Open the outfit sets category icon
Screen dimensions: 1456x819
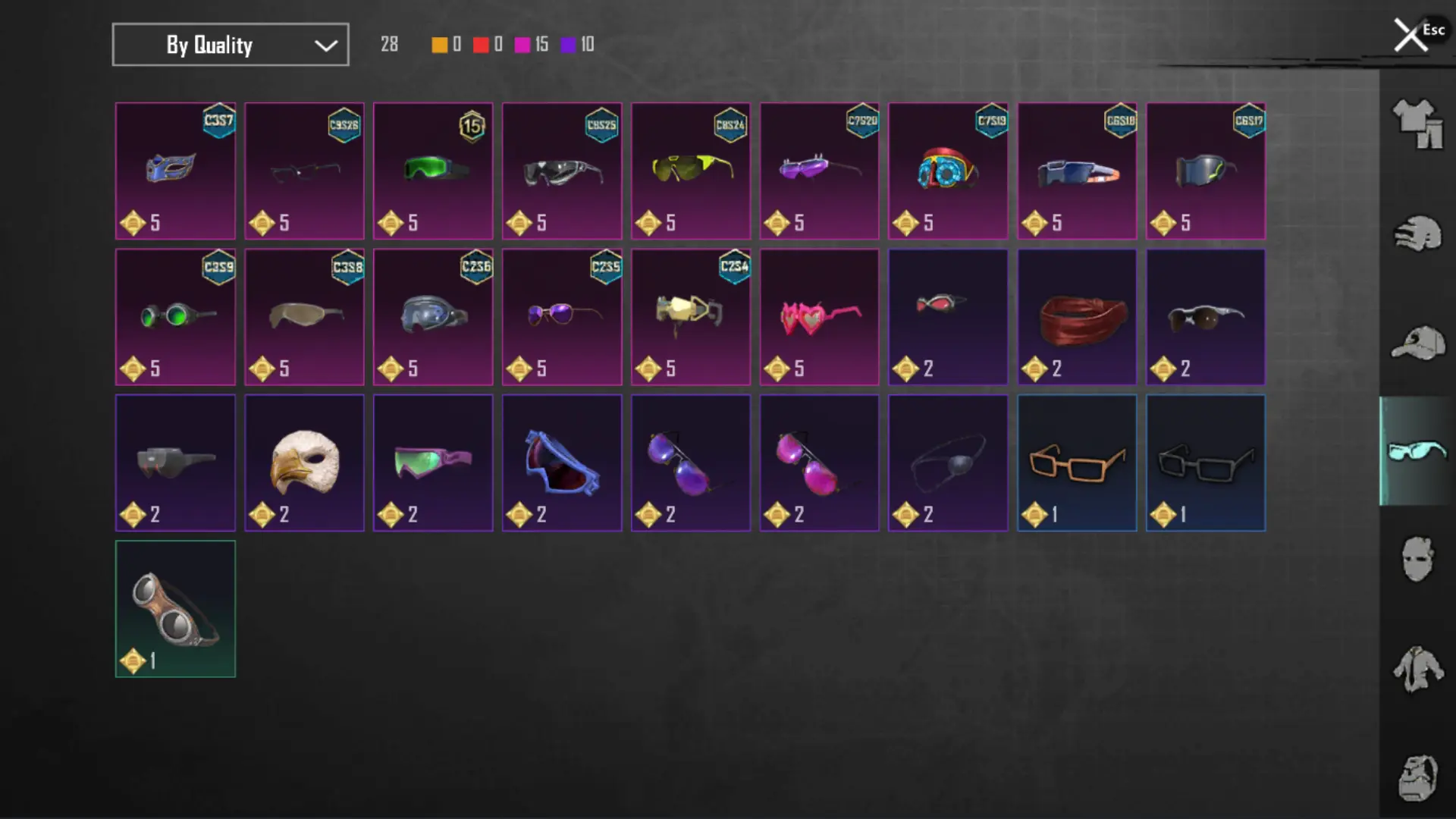pyautogui.click(x=1417, y=124)
